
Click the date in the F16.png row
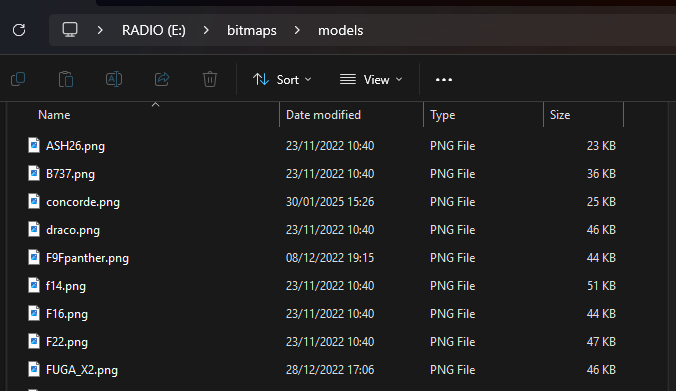330,314
